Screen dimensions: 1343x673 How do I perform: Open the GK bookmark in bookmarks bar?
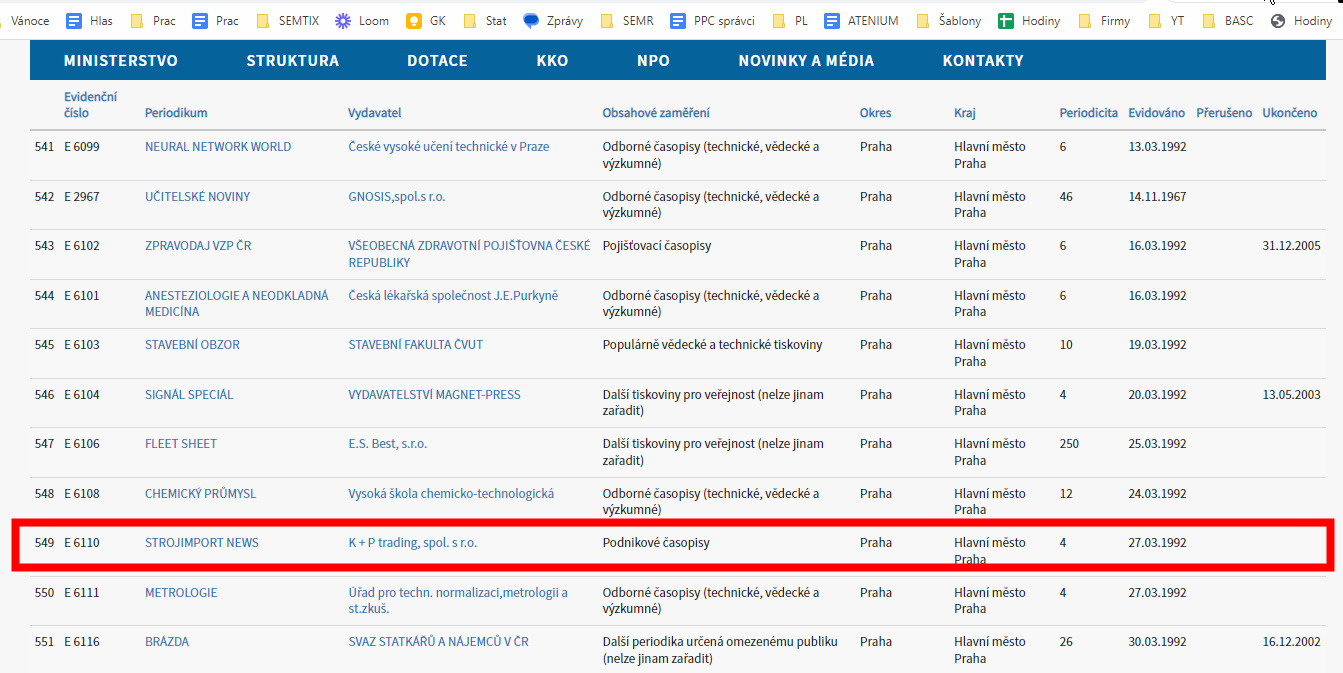(427, 21)
